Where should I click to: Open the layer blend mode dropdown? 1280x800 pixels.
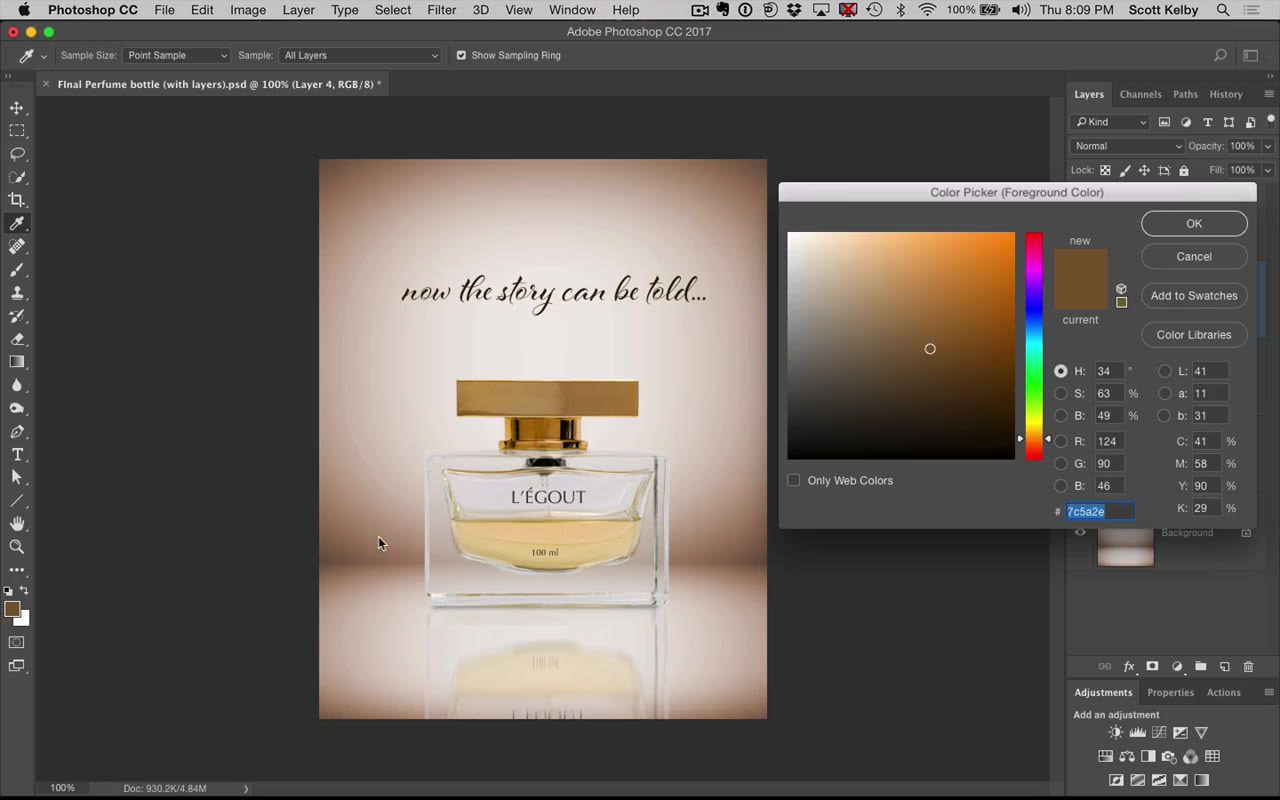point(1127,146)
